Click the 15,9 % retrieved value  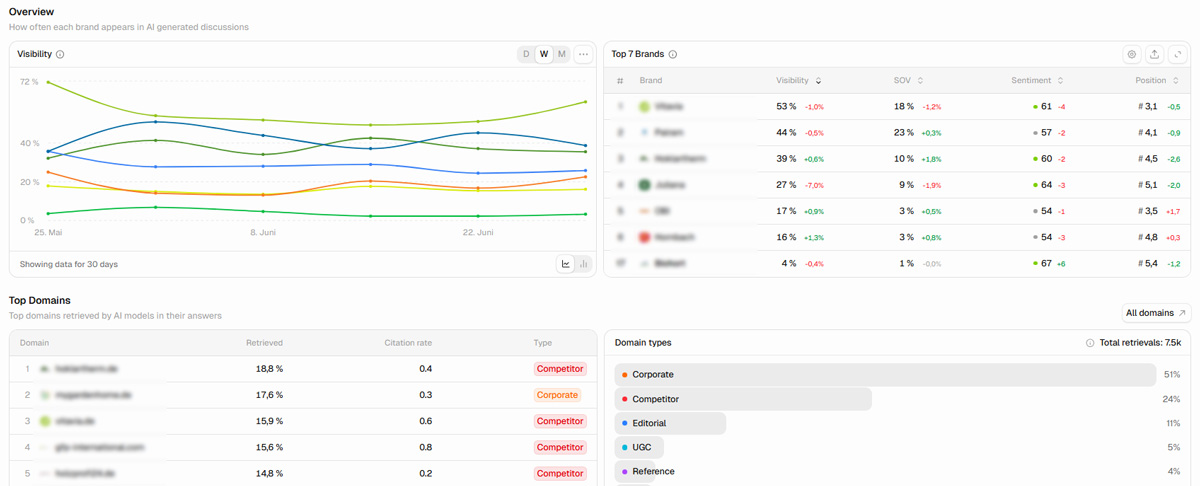(x=269, y=421)
